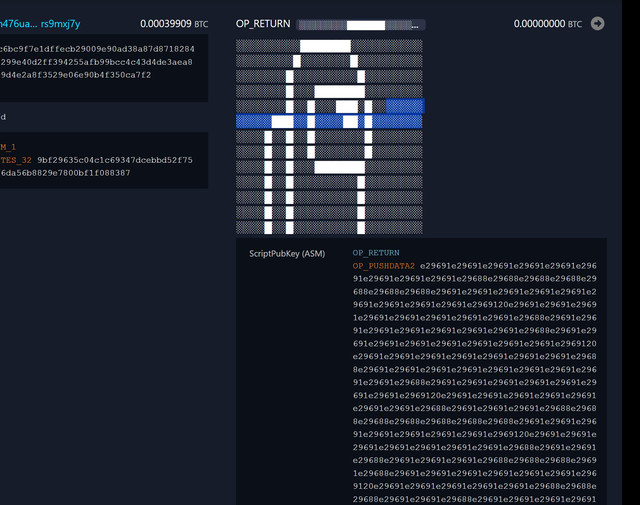Click the truncated OP_RETURN preview ending in ellipsis

361,25
